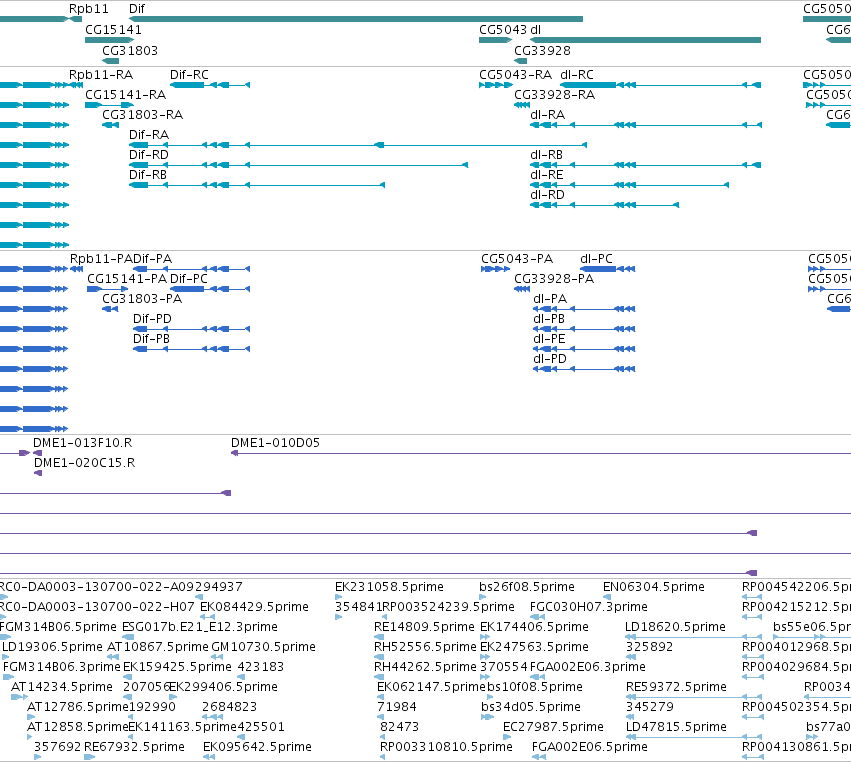Viewport: 851px width, 762px height.
Task: Select the Dif gene span bar
Action: pos(355,19)
